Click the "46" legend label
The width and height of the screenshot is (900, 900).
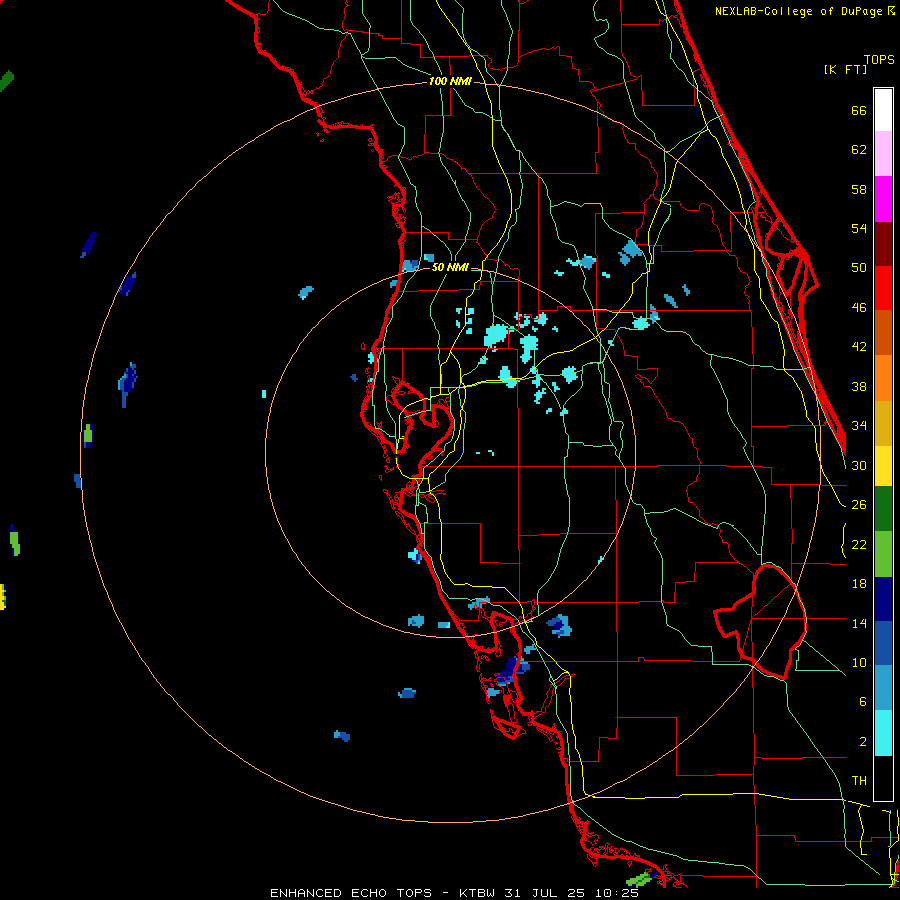859,308
